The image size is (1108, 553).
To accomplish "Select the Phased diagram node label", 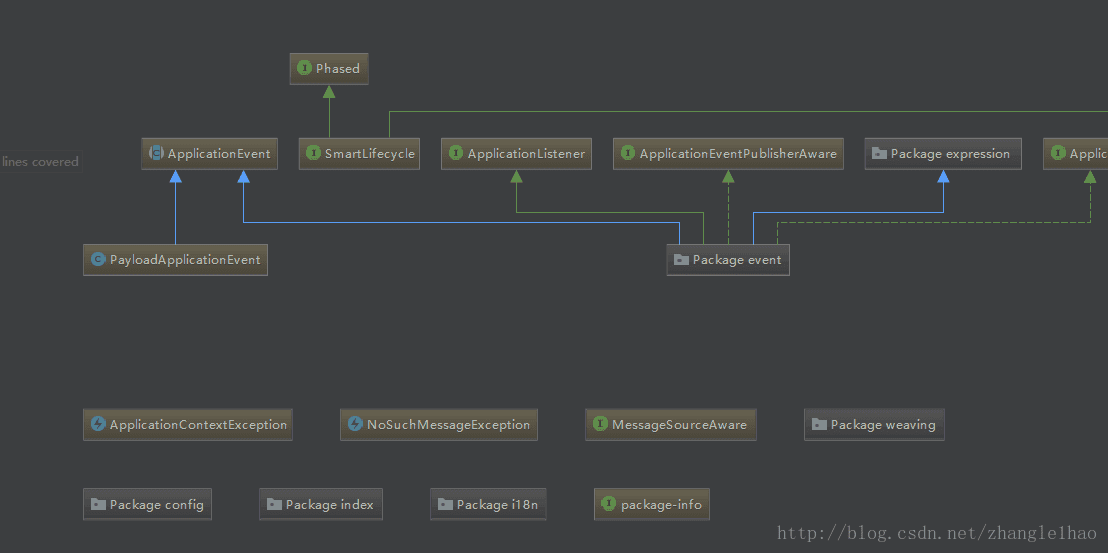I will [338, 69].
